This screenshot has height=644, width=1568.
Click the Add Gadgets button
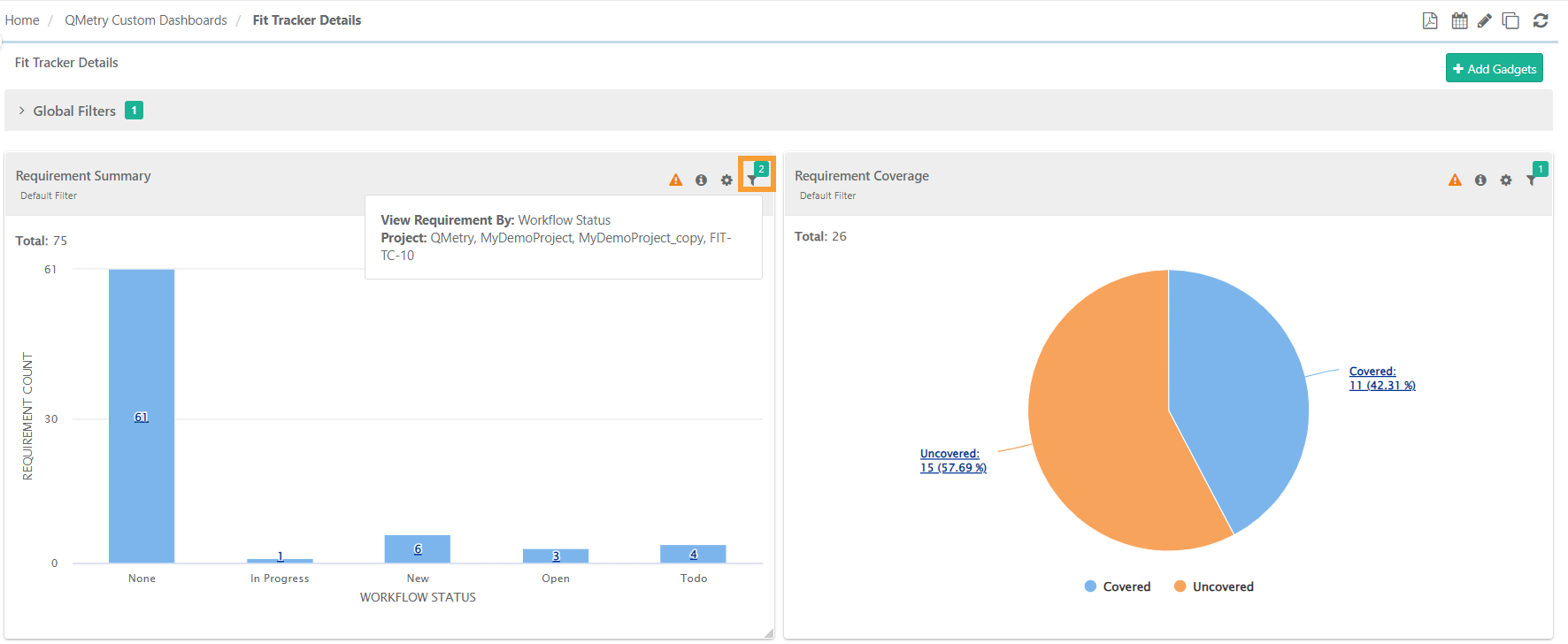pyautogui.click(x=1494, y=68)
